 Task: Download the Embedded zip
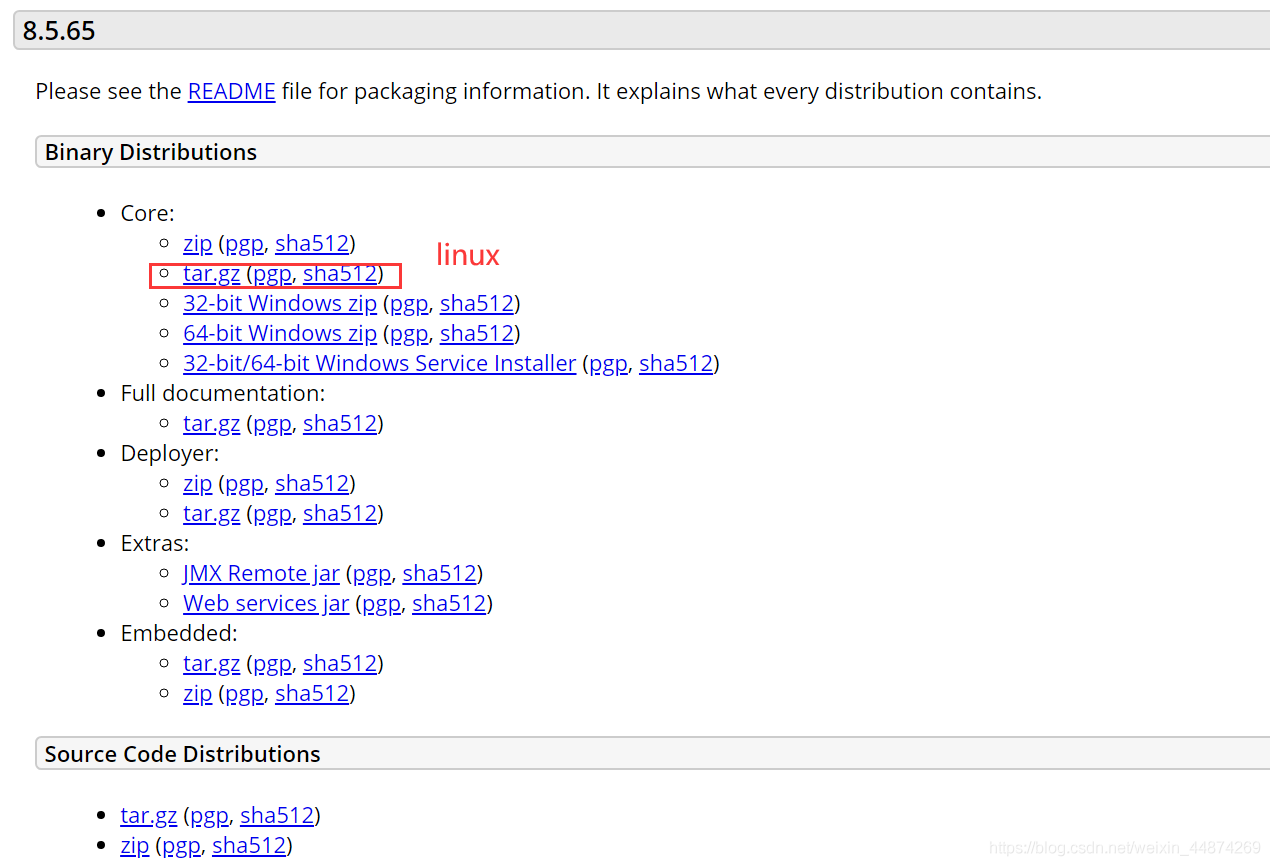pyautogui.click(x=198, y=693)
